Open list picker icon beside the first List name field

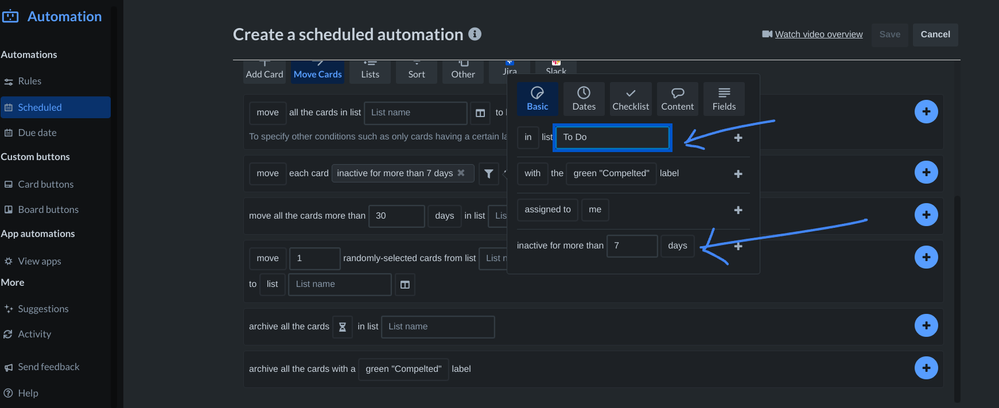pyautogui.click(x=480, y=113)
